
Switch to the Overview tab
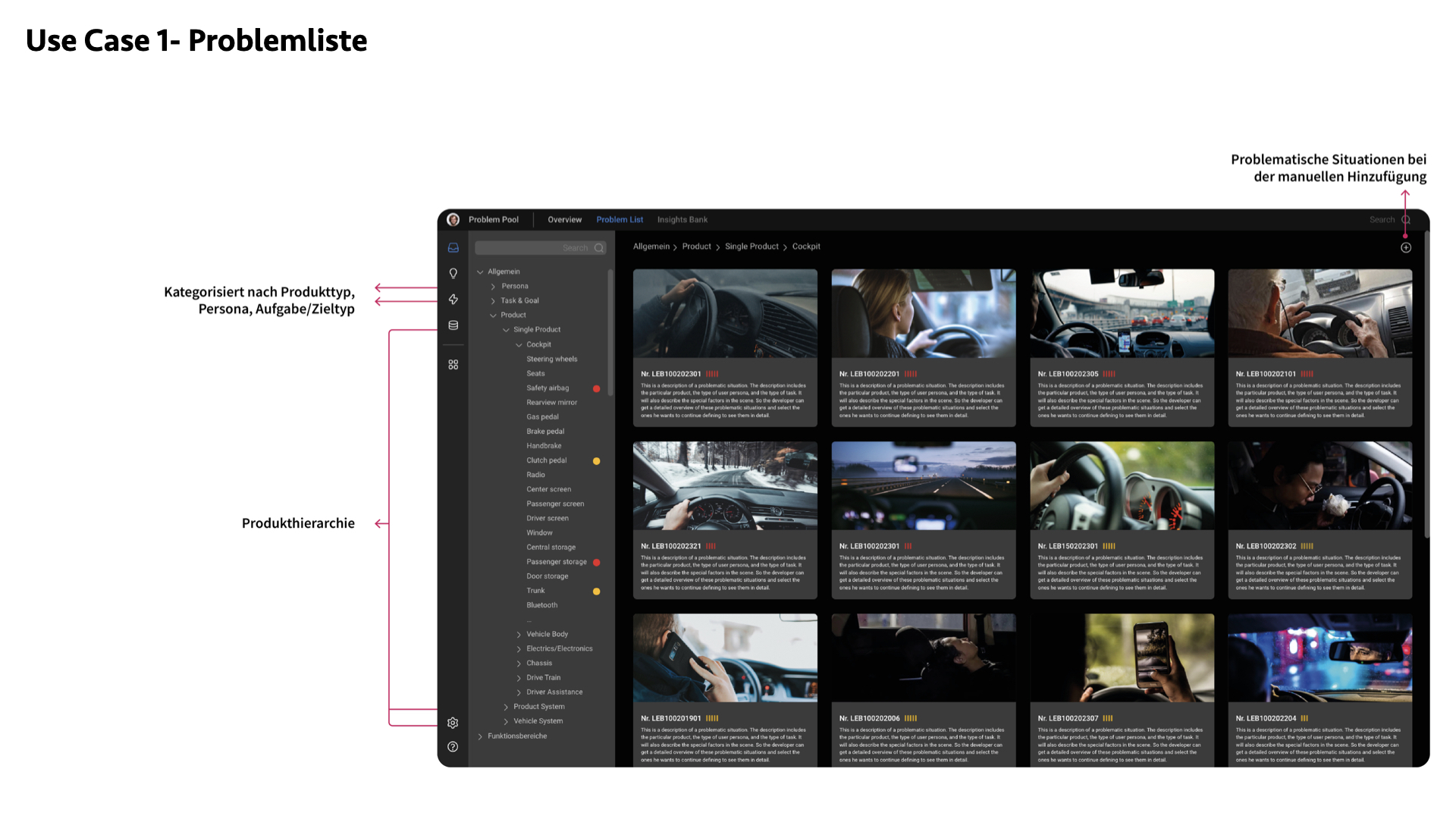[564, 220]
